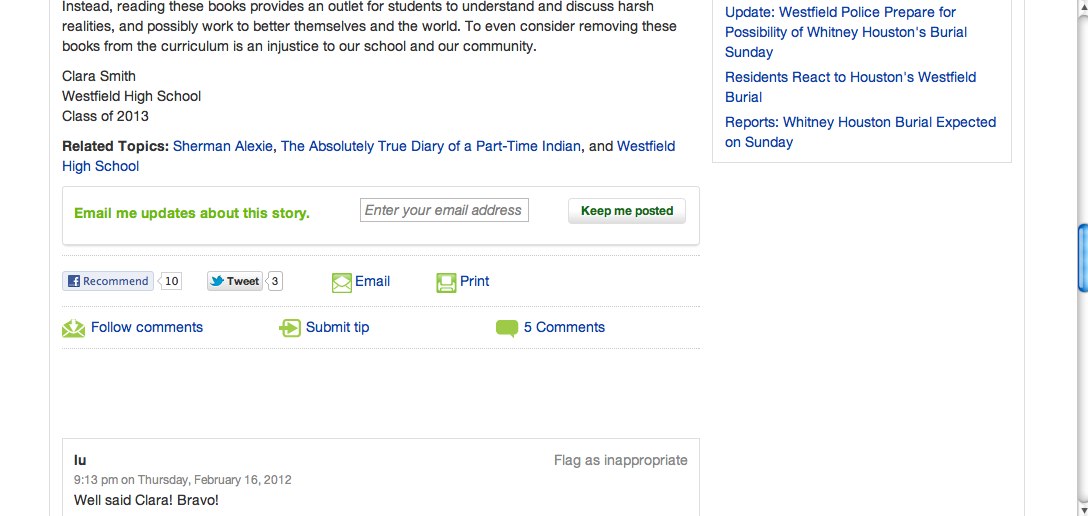Click the Twitter Tweet button
The image size is (1088, 516).
tap(235, 281)
